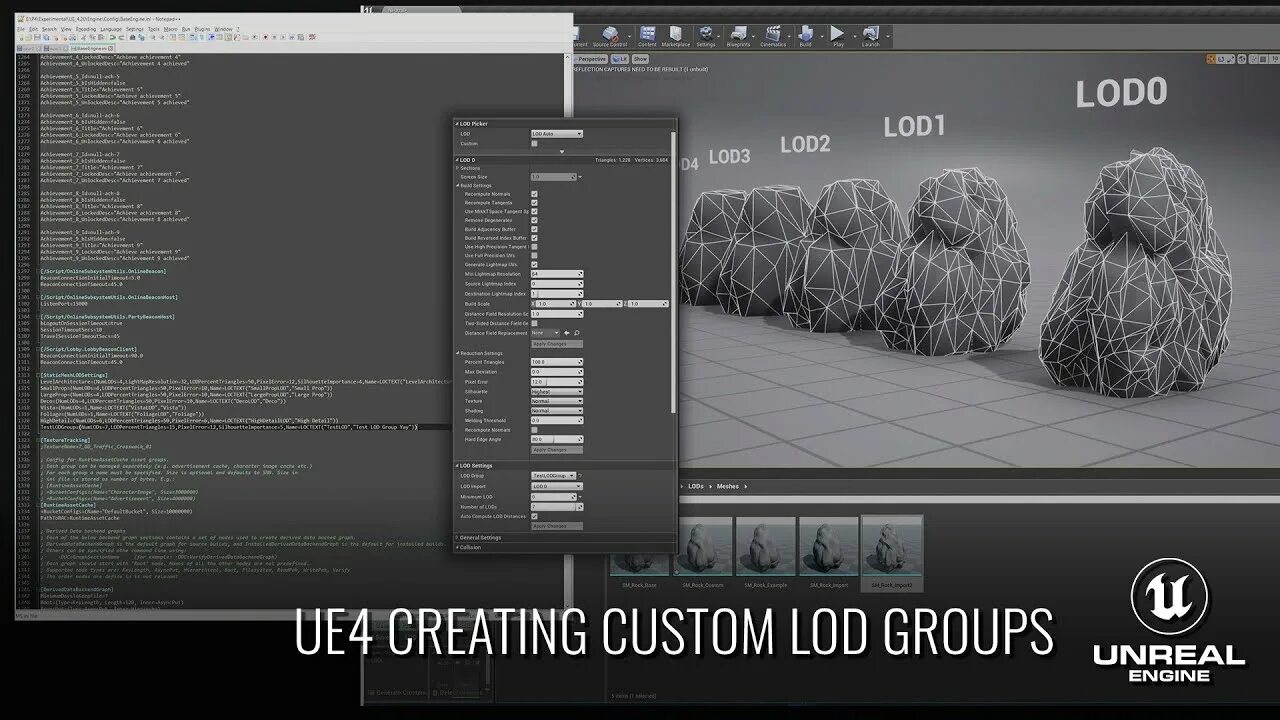Viewport: 1280px width, 720px height.
Task: Open Content browser from Unreal toolbar
Action: [648, 37]
